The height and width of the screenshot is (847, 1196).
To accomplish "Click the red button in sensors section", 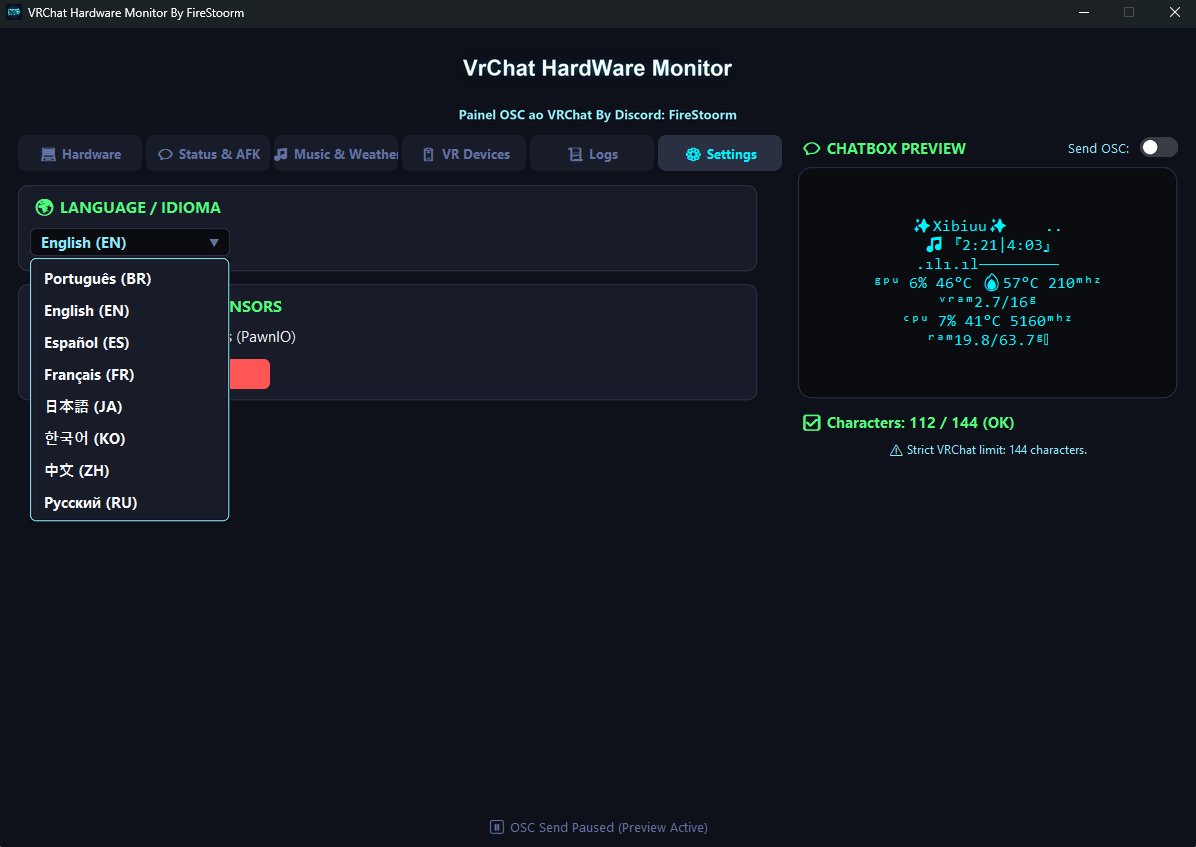I will (249, 374).
